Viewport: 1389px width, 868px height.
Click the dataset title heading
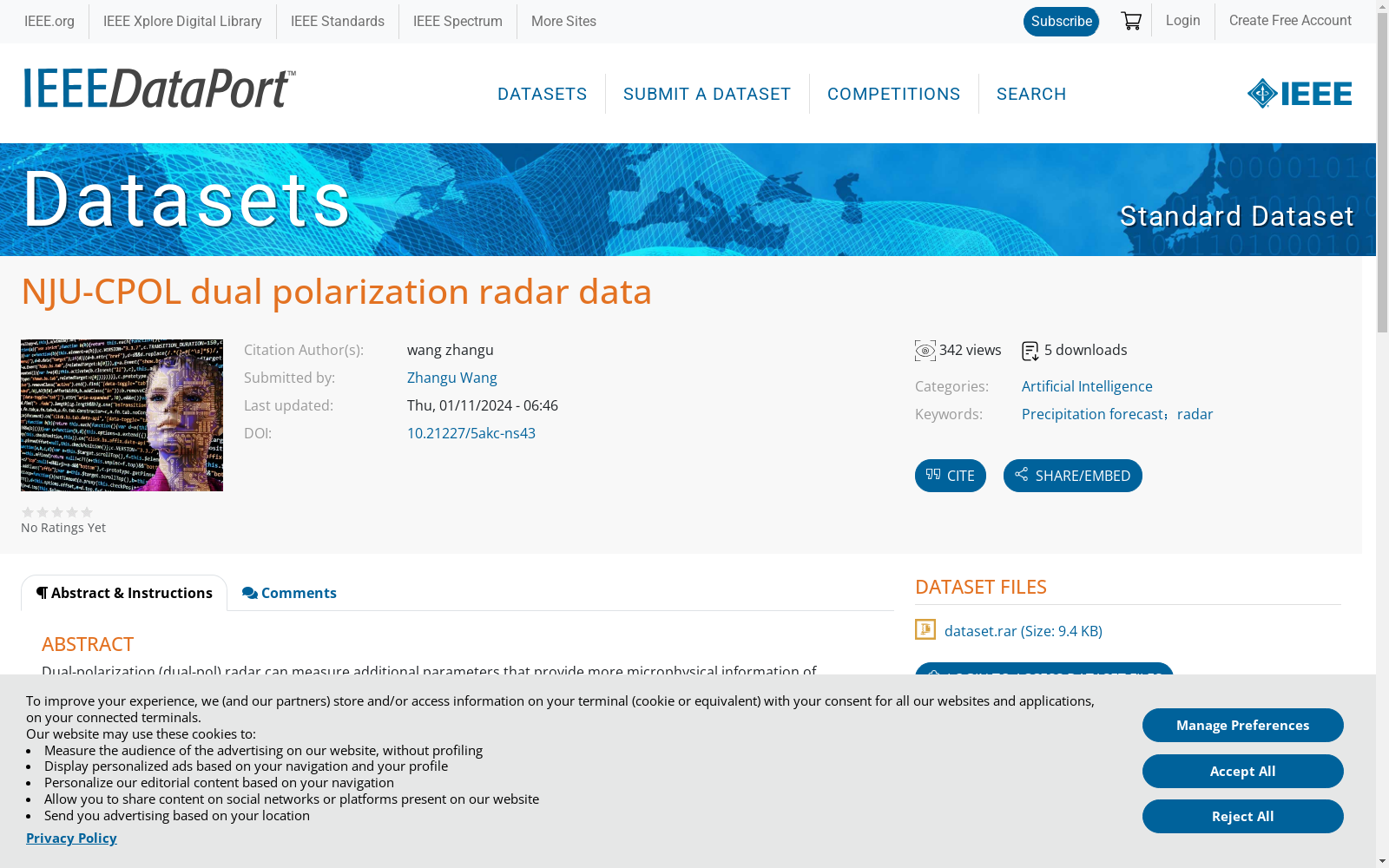[337, 292]
